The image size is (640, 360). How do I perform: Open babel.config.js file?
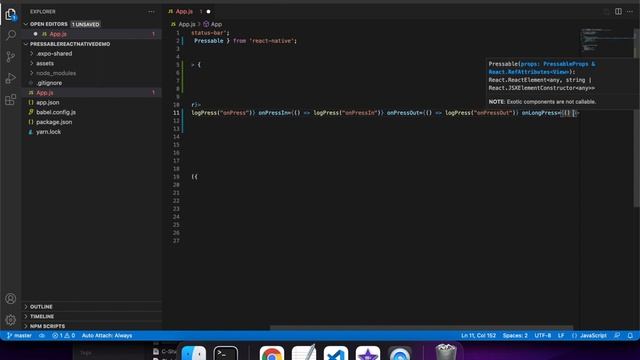tap(92, 112)
